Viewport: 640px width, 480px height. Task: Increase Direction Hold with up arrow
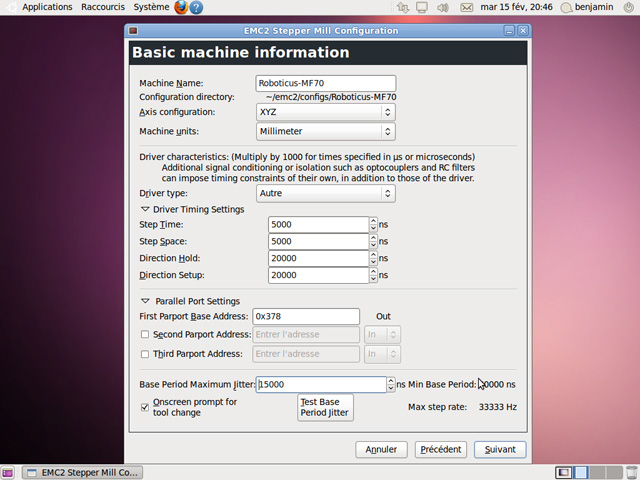[x=373, y=255]
